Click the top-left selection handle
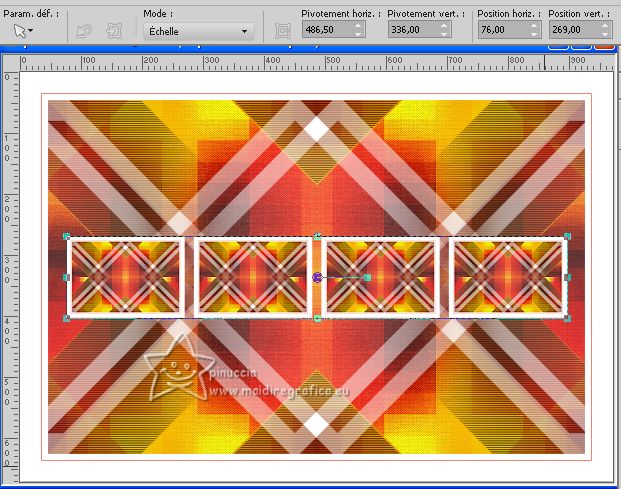The height and width of the screenshot is (489, 621). (67, 236)
